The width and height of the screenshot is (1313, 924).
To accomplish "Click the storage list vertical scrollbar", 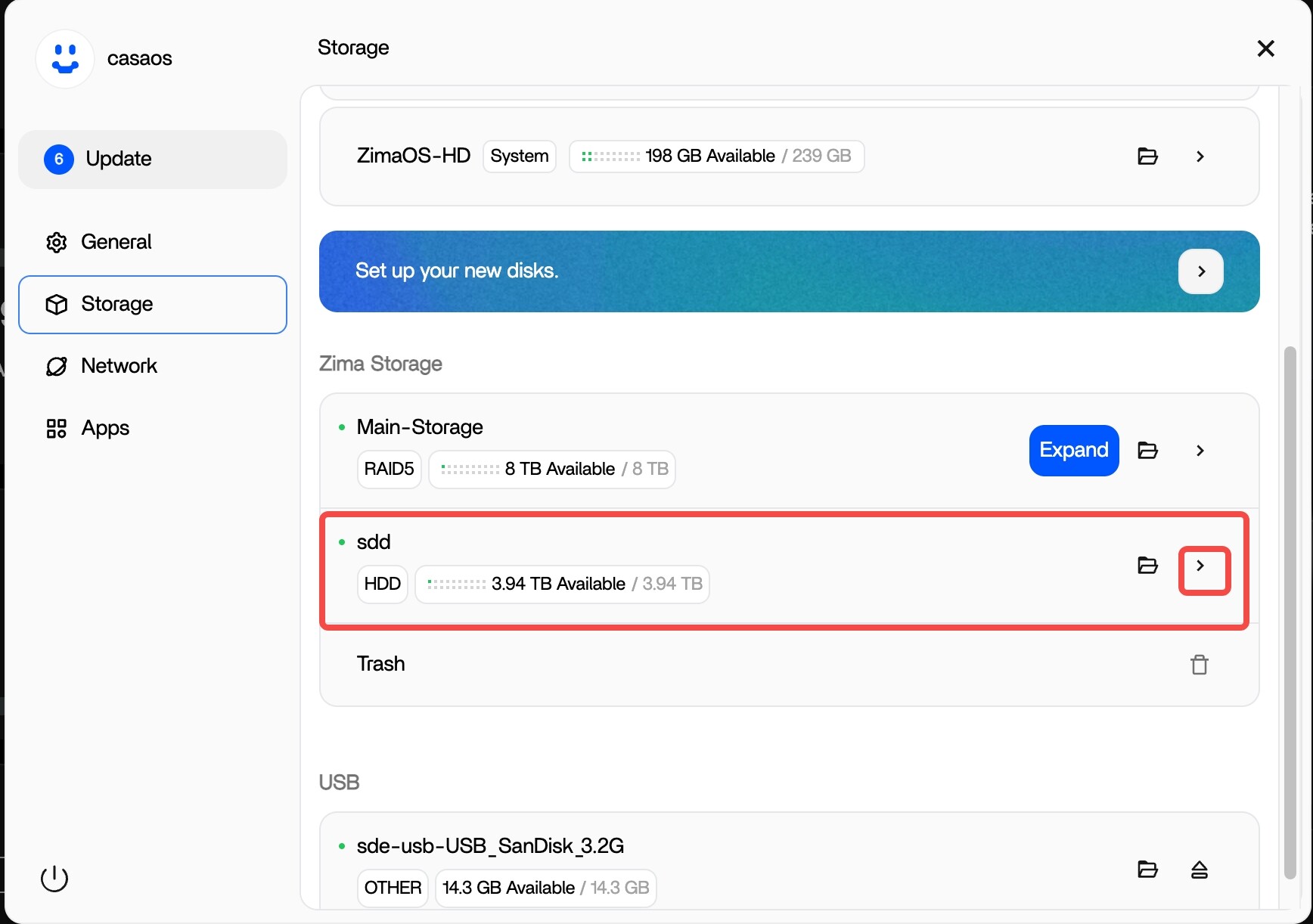I will tap(1290, 612).
